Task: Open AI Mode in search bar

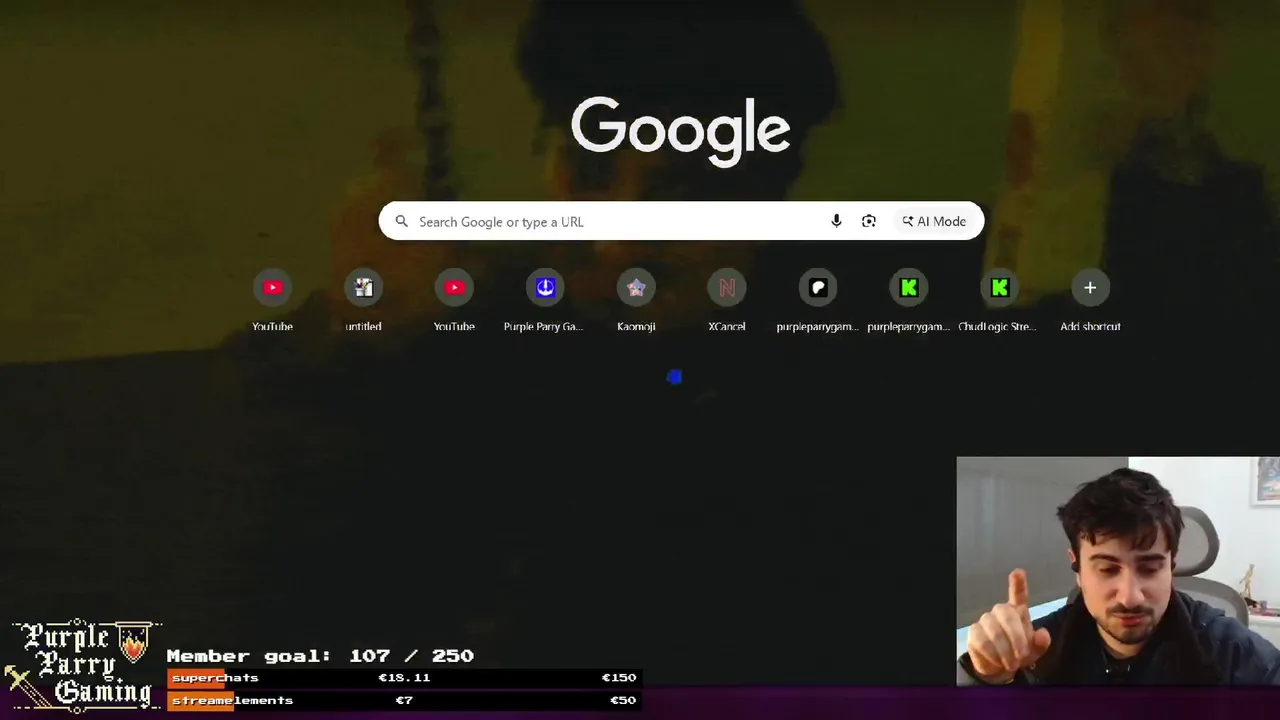Action: tap(934, 221)
